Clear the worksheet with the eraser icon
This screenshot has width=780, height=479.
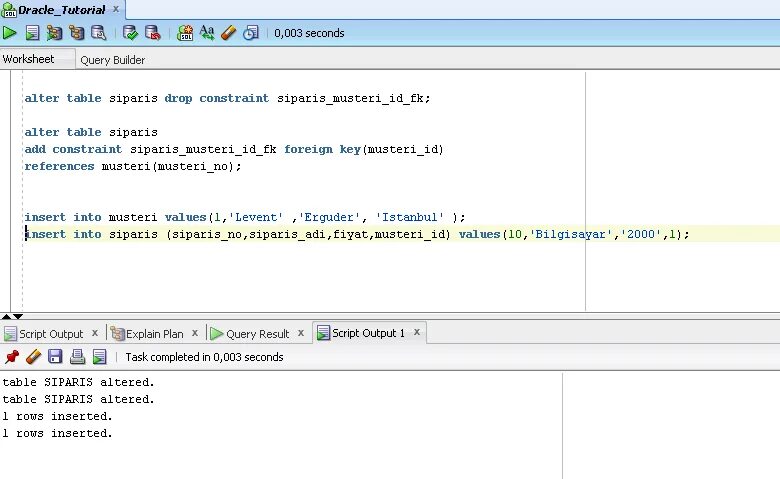228,33
